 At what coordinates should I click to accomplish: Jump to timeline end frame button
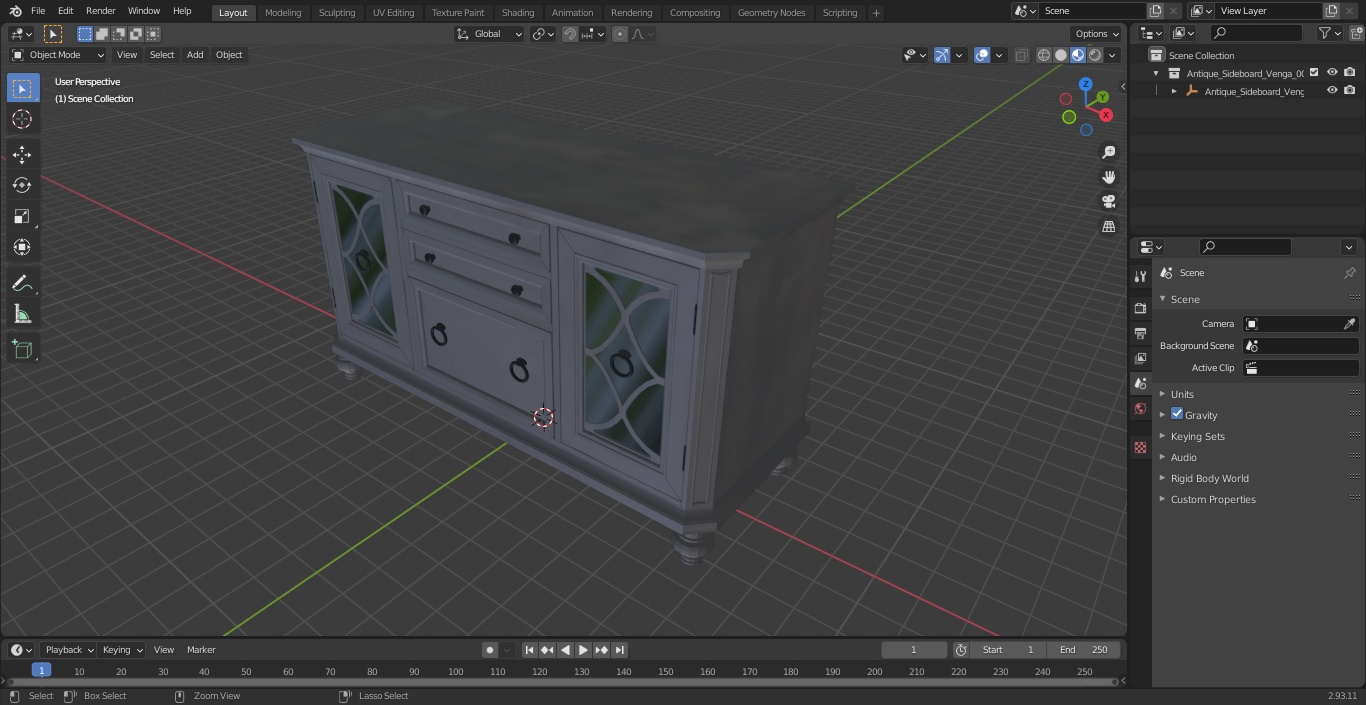[x=620, y=650]
